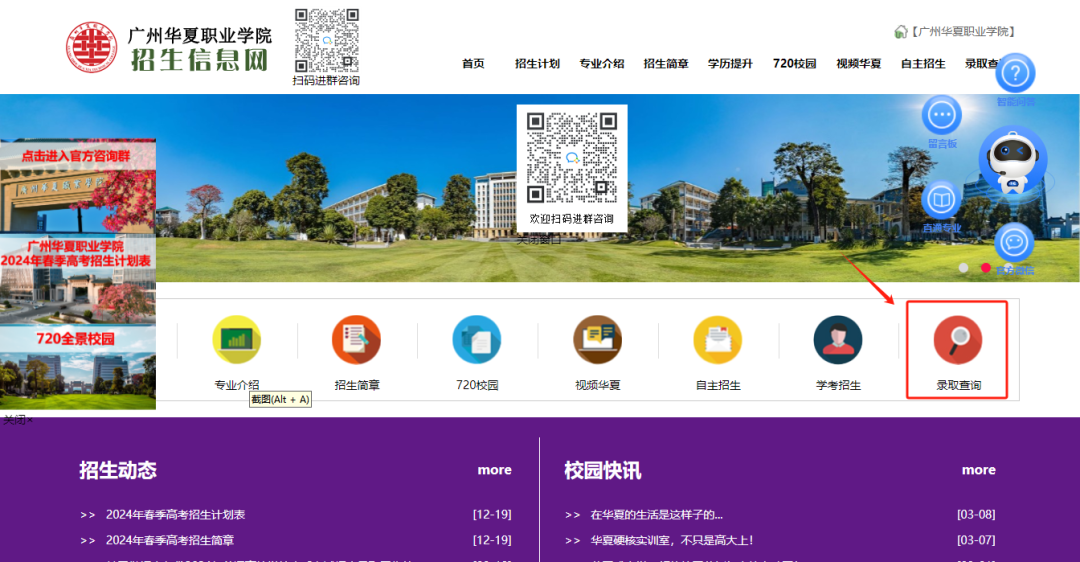The height and width of the screenshot is (562, 1080).
Task: Open the 2024年春季高考招生简章 news link
Action: point(170,541)
